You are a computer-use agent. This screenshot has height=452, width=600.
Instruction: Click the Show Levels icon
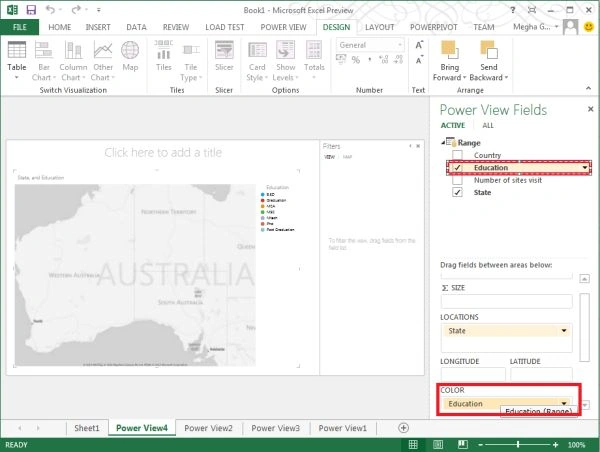tap(285, 50)
